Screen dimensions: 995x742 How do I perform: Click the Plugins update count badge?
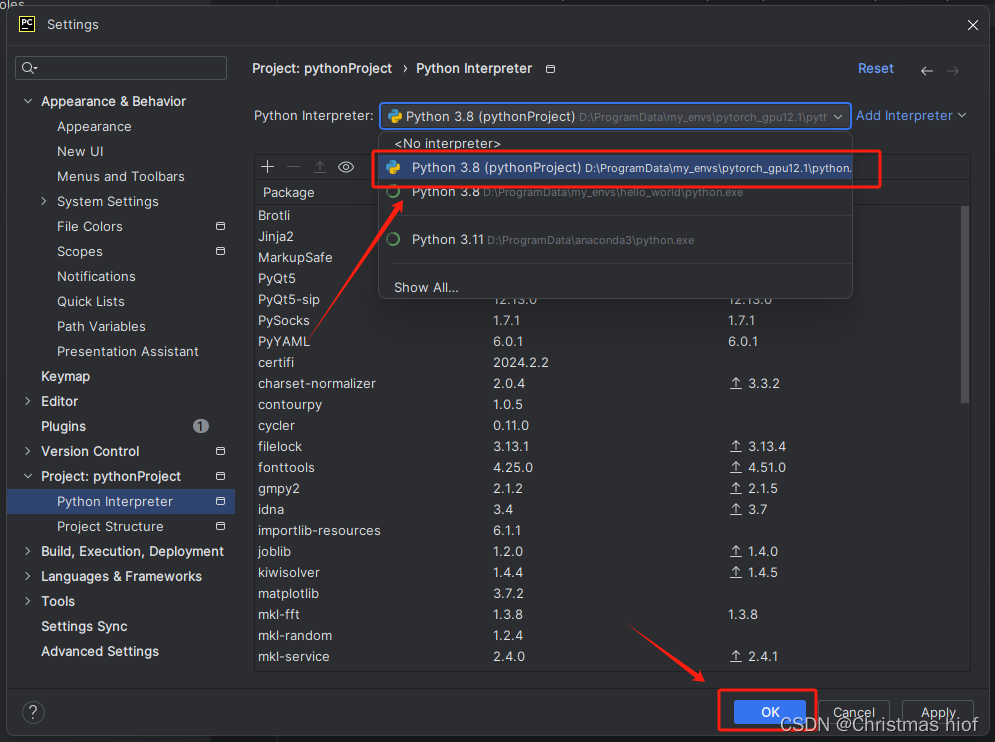point(201,426)
